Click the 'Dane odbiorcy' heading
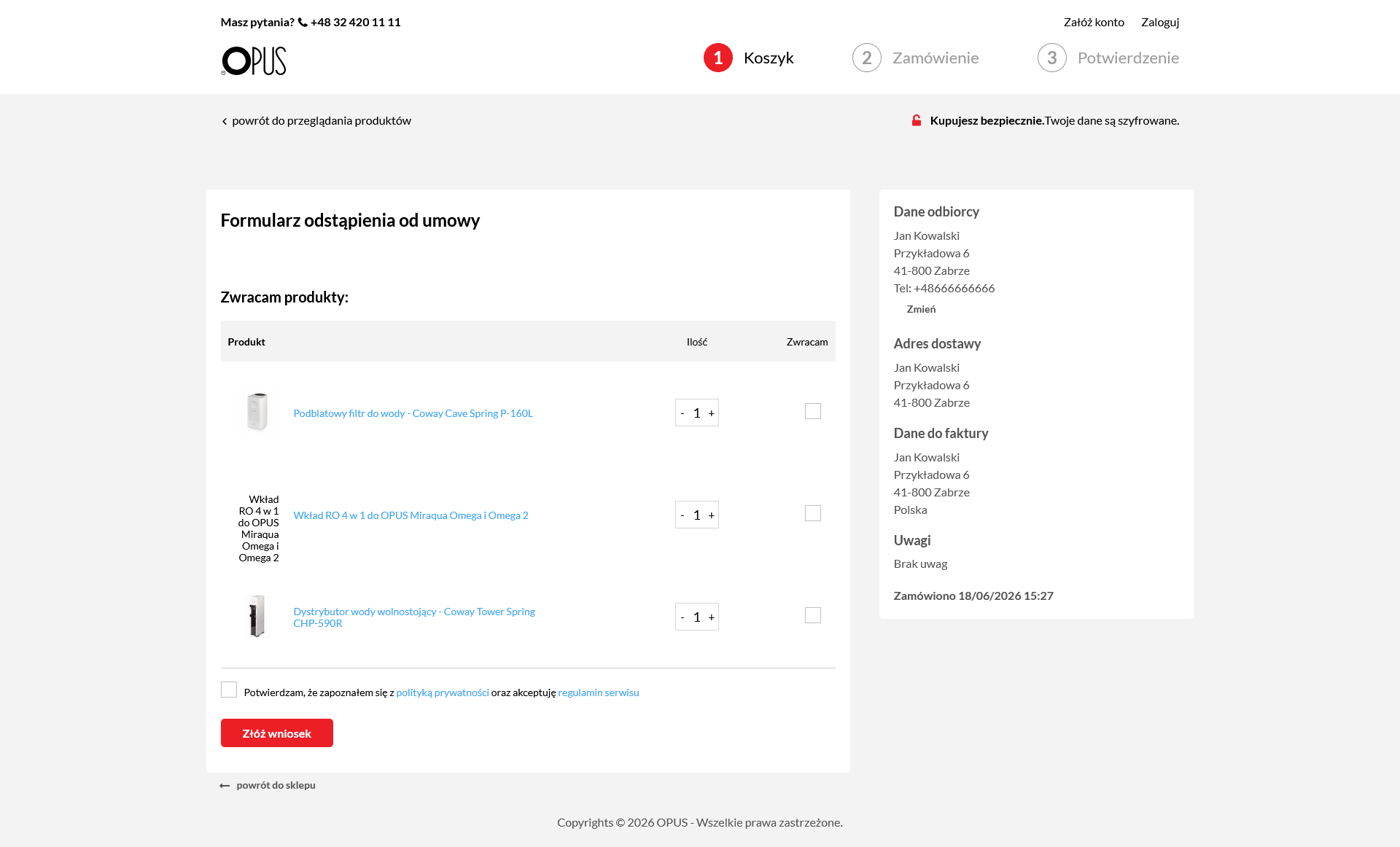1400x847 pixels. click(x=936, y=211)
